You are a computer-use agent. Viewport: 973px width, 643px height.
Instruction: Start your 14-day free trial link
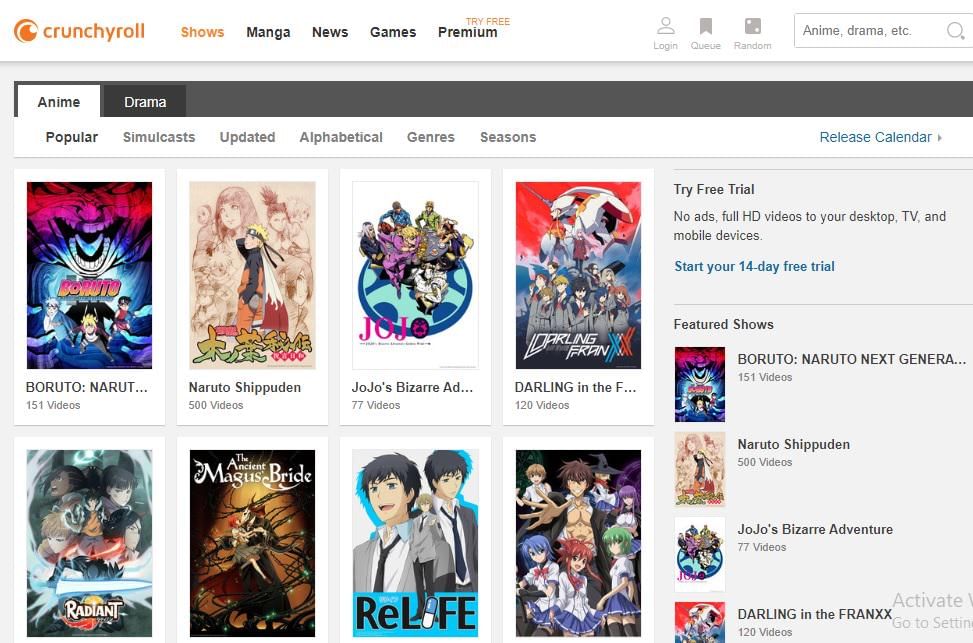(x=754, y=266)
